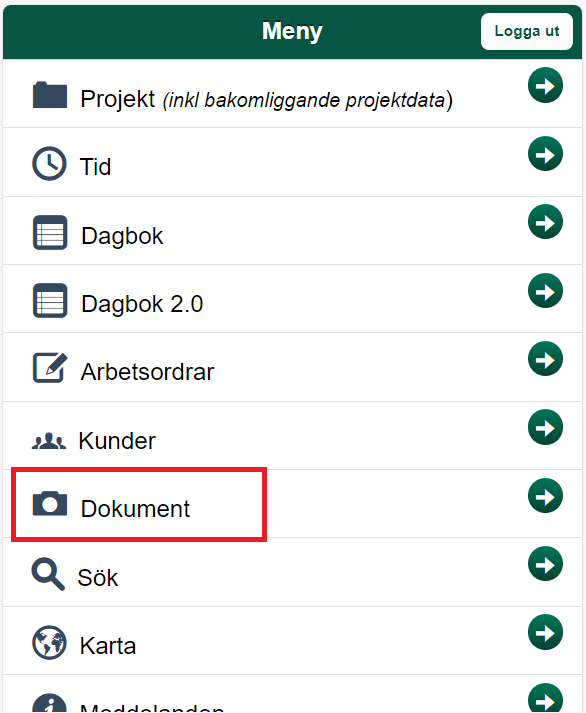Image resolution: width=586 pixels, height=713 pixels.
Task: Click the Kunder people group icon
Action: pyautogui.click(x=49, y=441)
